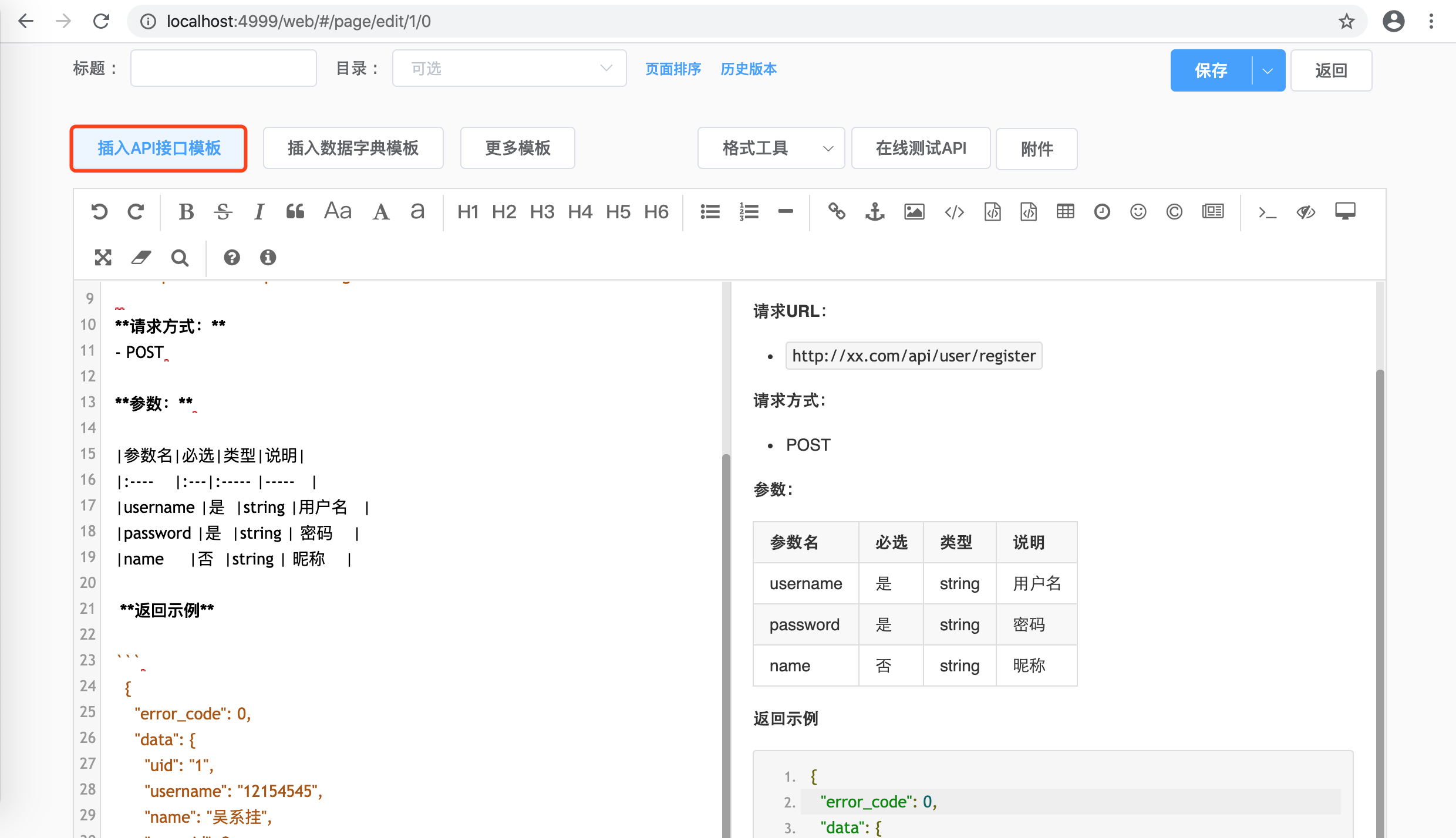Insert an unordered bullet list
Viewport: 1456px width, 838px height.
click(710, 211)
